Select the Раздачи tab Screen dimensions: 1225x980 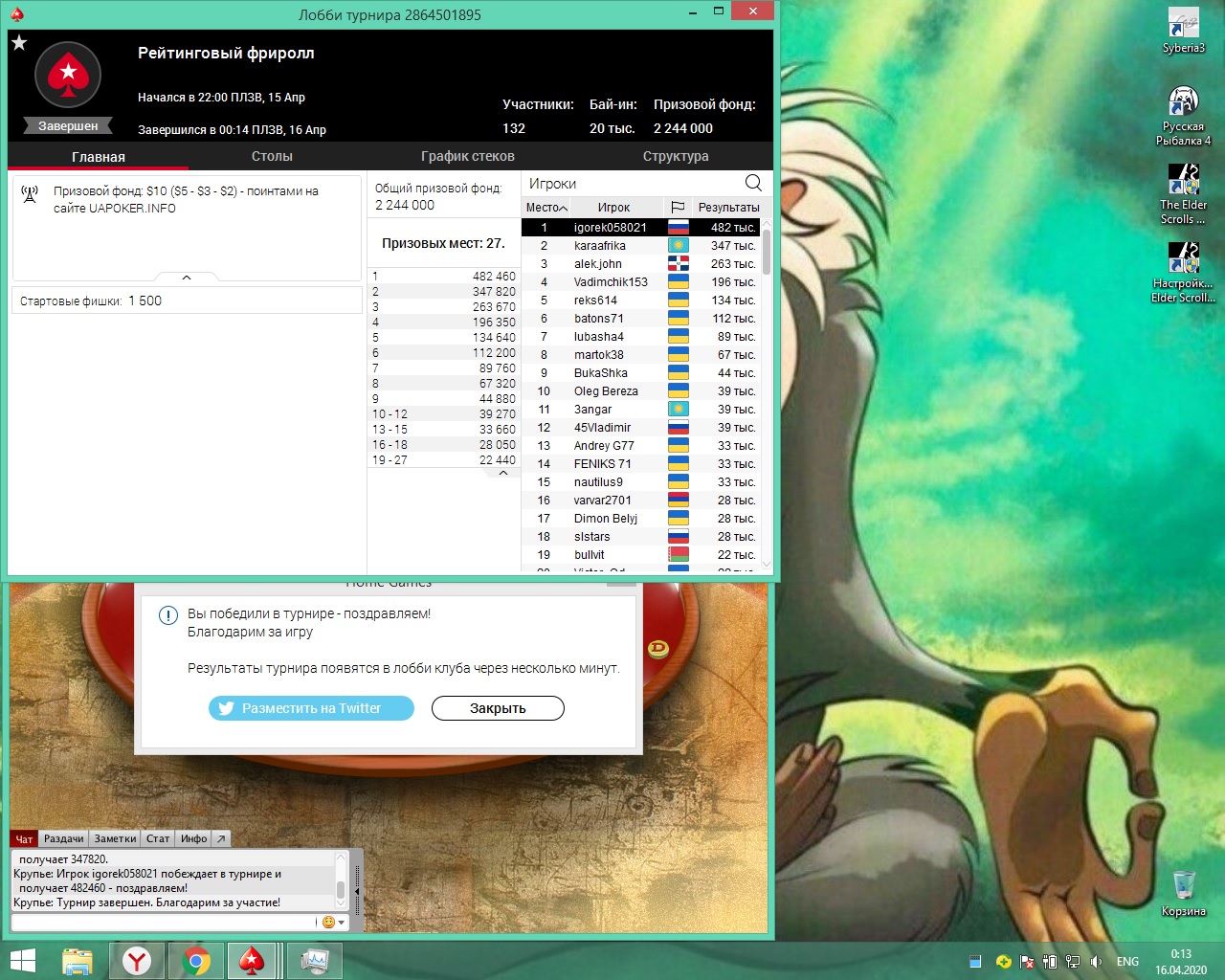point(63,838)
